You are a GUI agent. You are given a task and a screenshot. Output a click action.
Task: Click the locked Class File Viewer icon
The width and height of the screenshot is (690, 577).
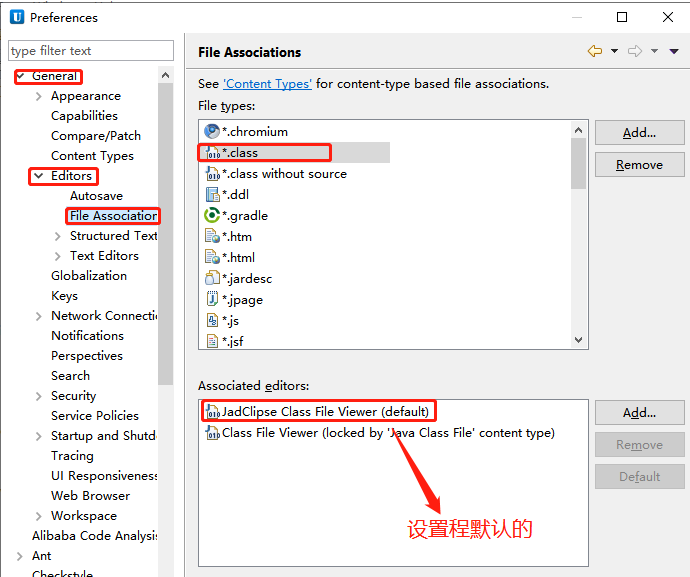pyautogui.click(x=213, y=433)
